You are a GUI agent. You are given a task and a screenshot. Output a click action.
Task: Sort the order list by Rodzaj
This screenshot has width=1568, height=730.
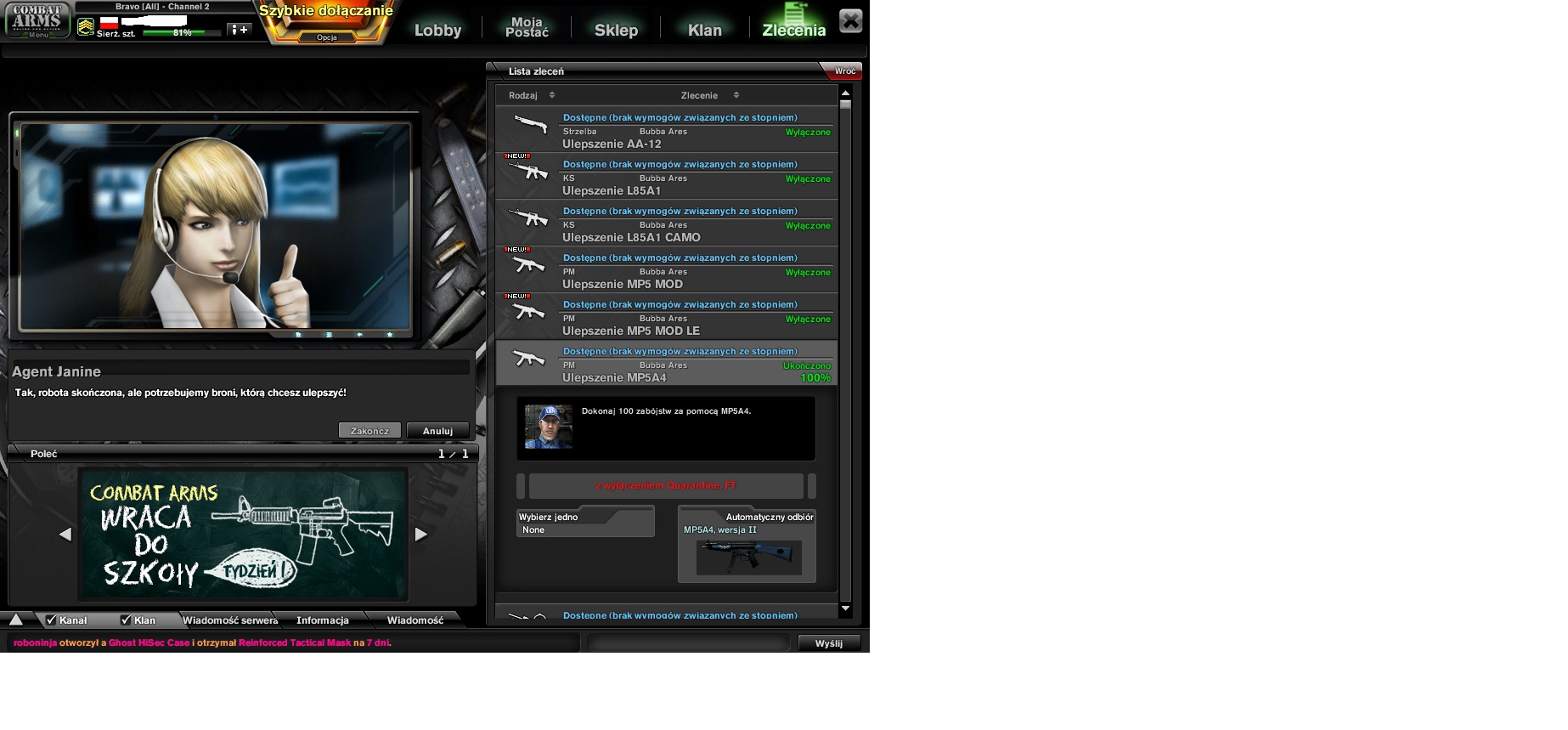coord(531,95)
